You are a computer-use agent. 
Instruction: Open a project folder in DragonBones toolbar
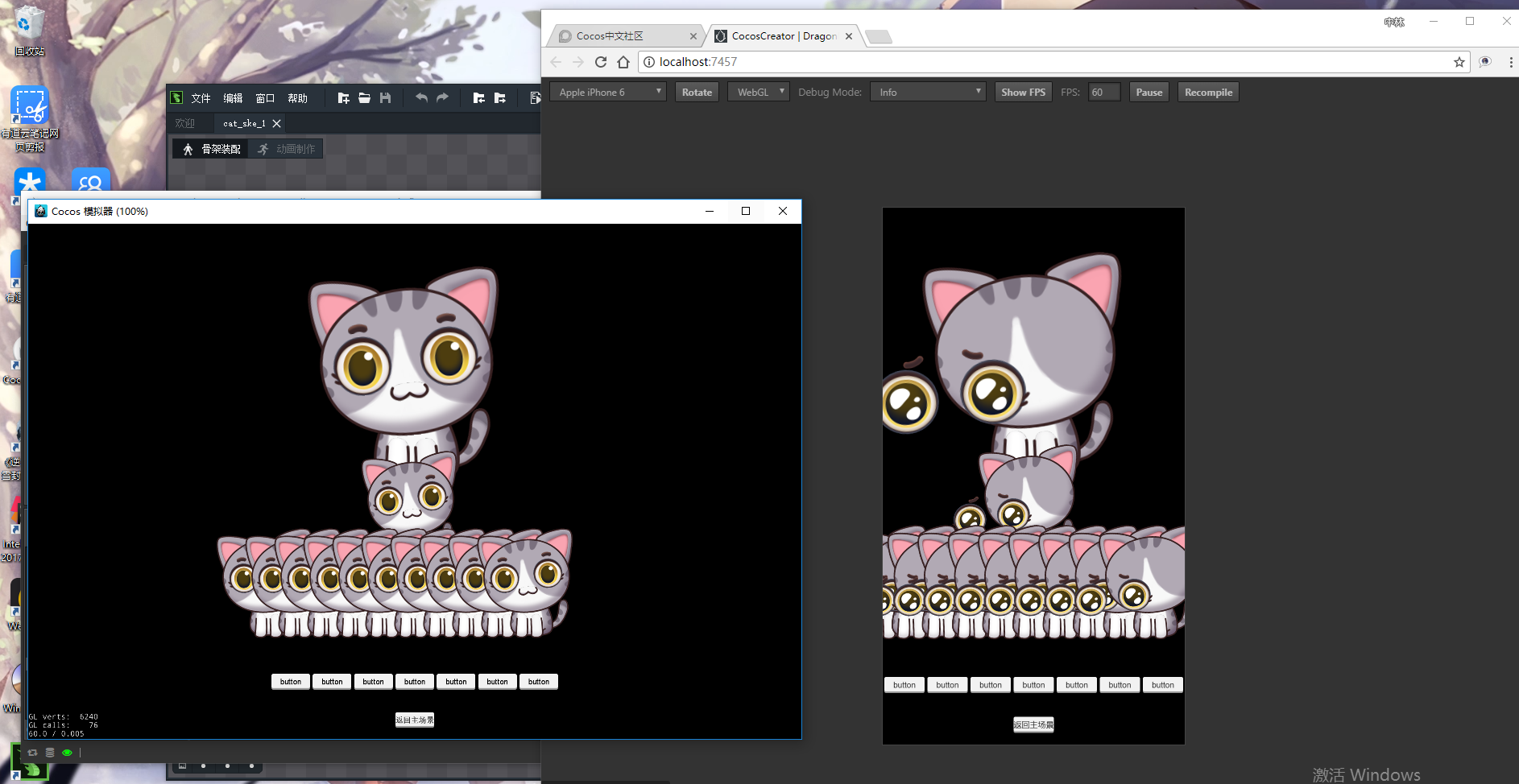click(364, 98)
